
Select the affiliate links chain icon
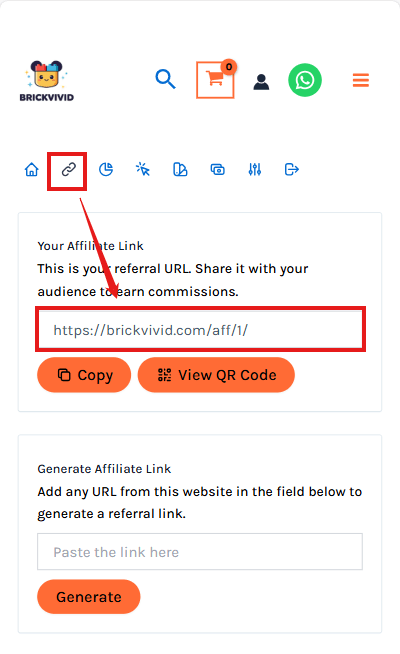tap(68, 170)
